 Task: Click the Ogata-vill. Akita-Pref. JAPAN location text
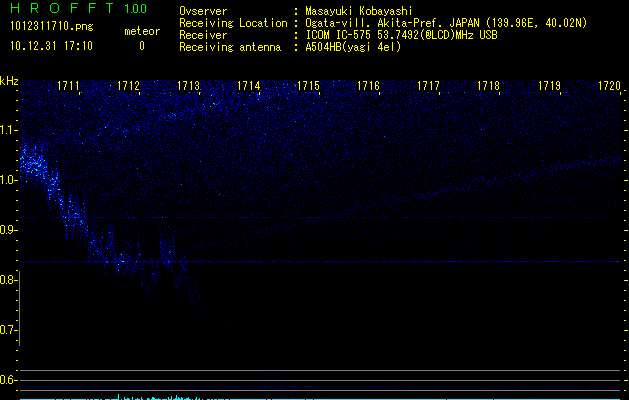(x=446, y=23)
